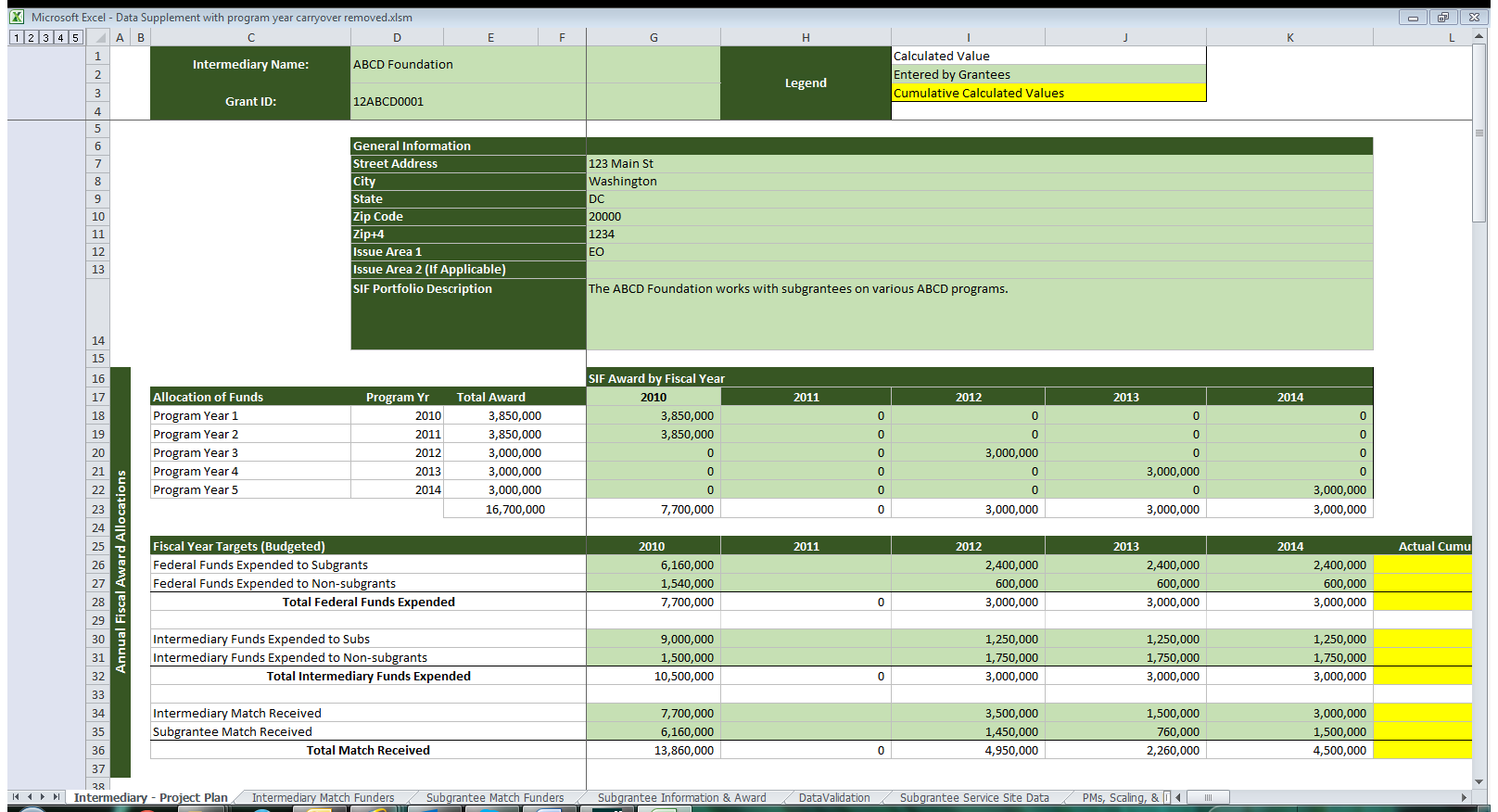Open the DataValidation sheet tab

833,798
